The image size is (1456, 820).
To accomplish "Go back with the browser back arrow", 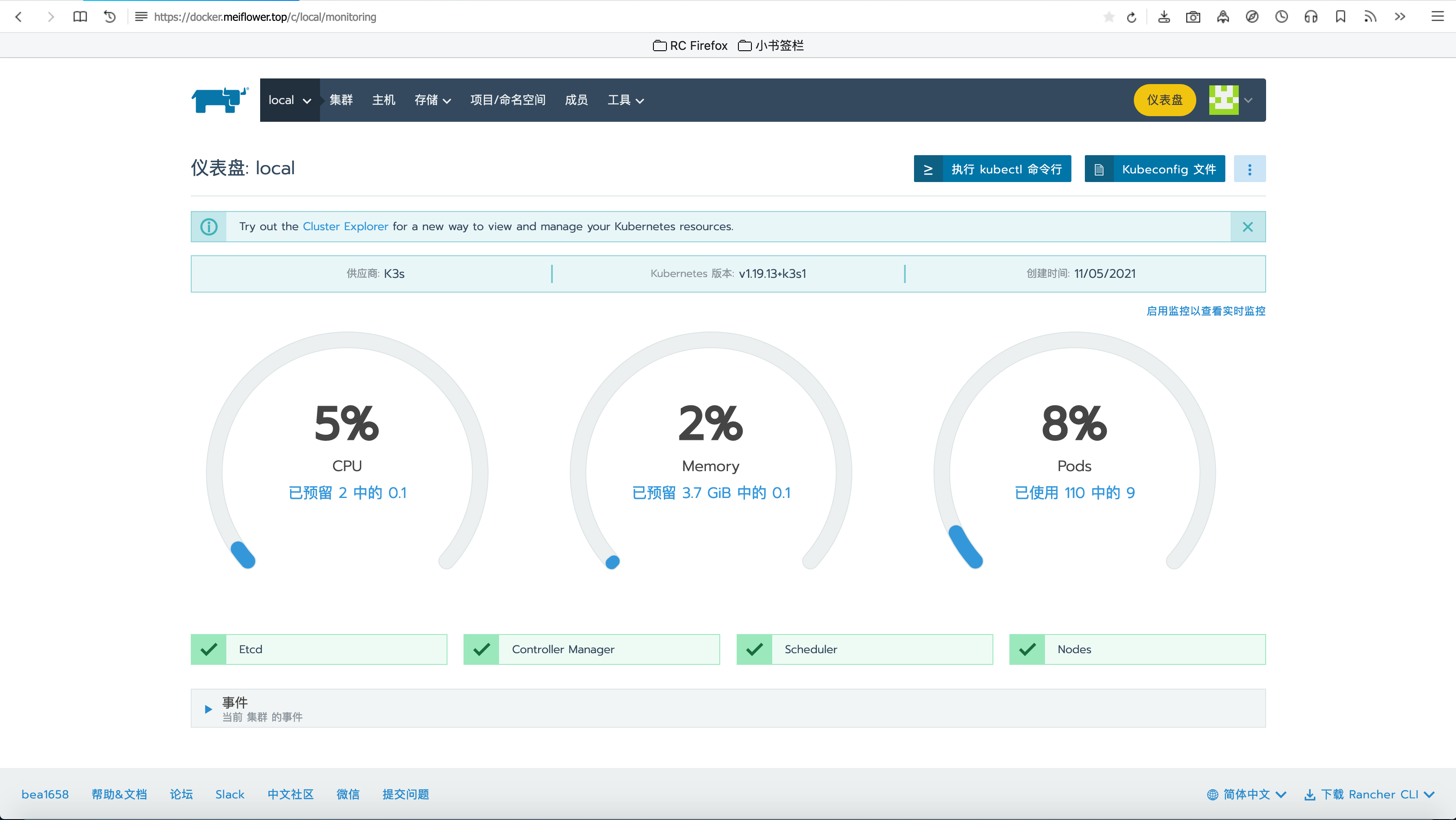I will click(x=19, y=17).
